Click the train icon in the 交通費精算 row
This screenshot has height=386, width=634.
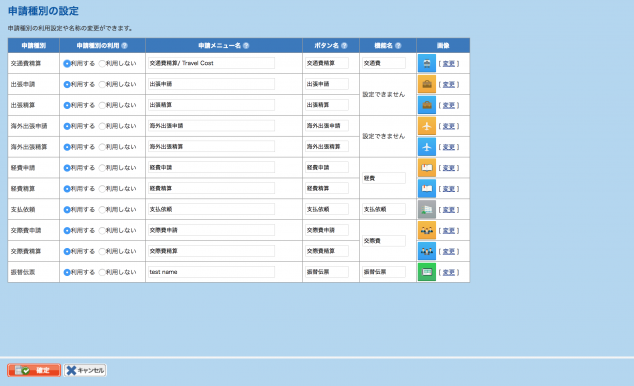coord(427,63)
